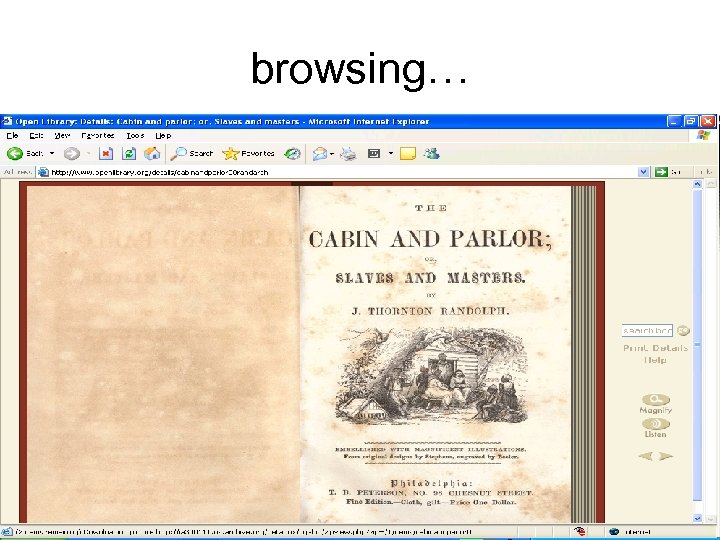The image size is (720, 540).
Task: Click the Listen speaker icon
Action: pos(656,423)
